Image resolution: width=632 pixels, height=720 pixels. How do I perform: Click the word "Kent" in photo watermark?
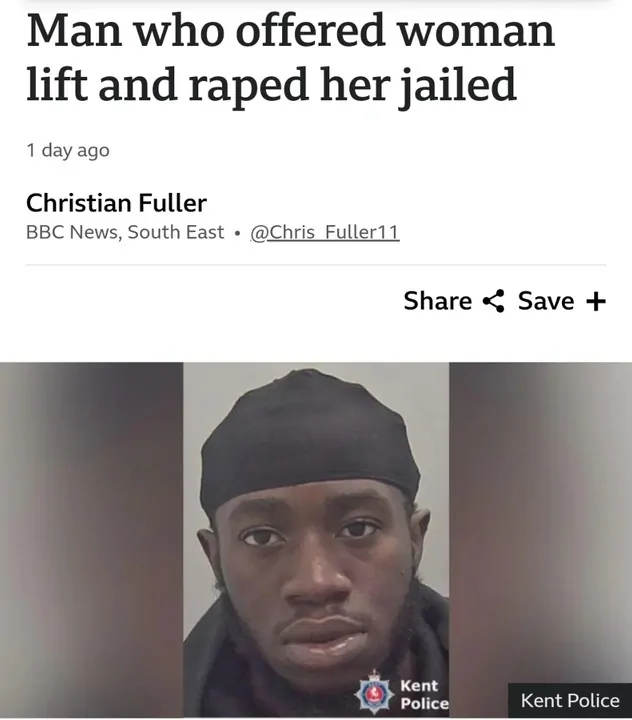pyautogui.click(x=419, y=685)
